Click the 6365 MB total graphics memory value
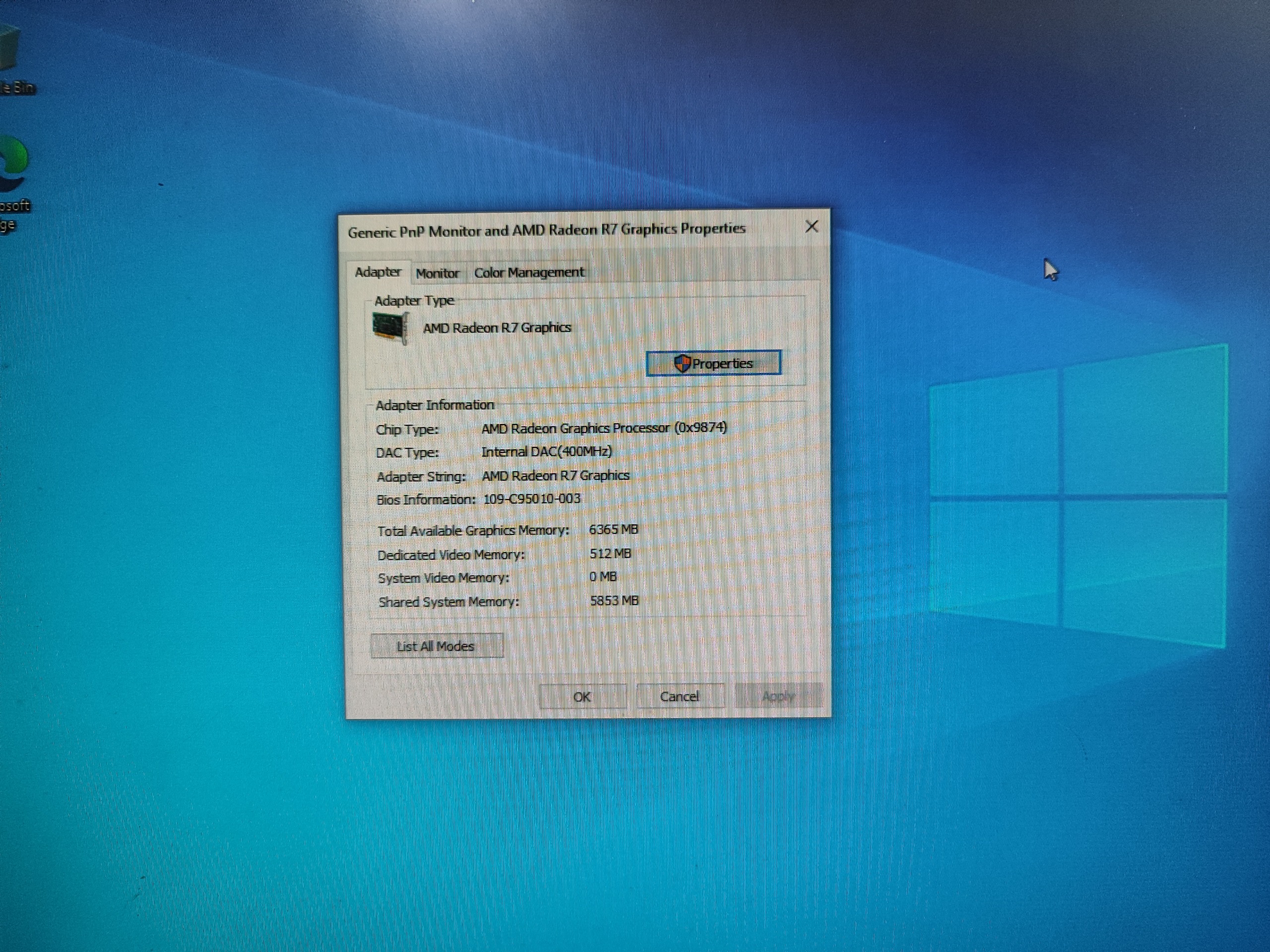 613,530
